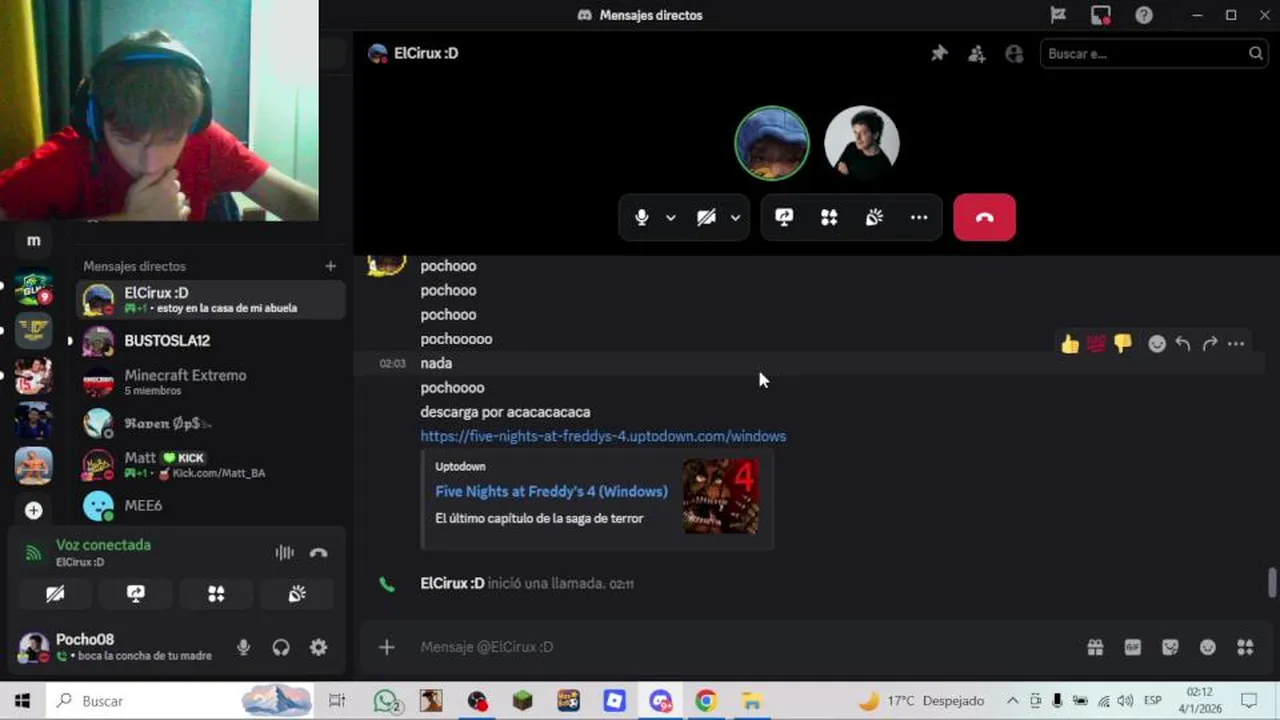Open the Matt KICK direct message
Image resolution: width=1280 pixels, height=720 pixels.
click(211, 465)
